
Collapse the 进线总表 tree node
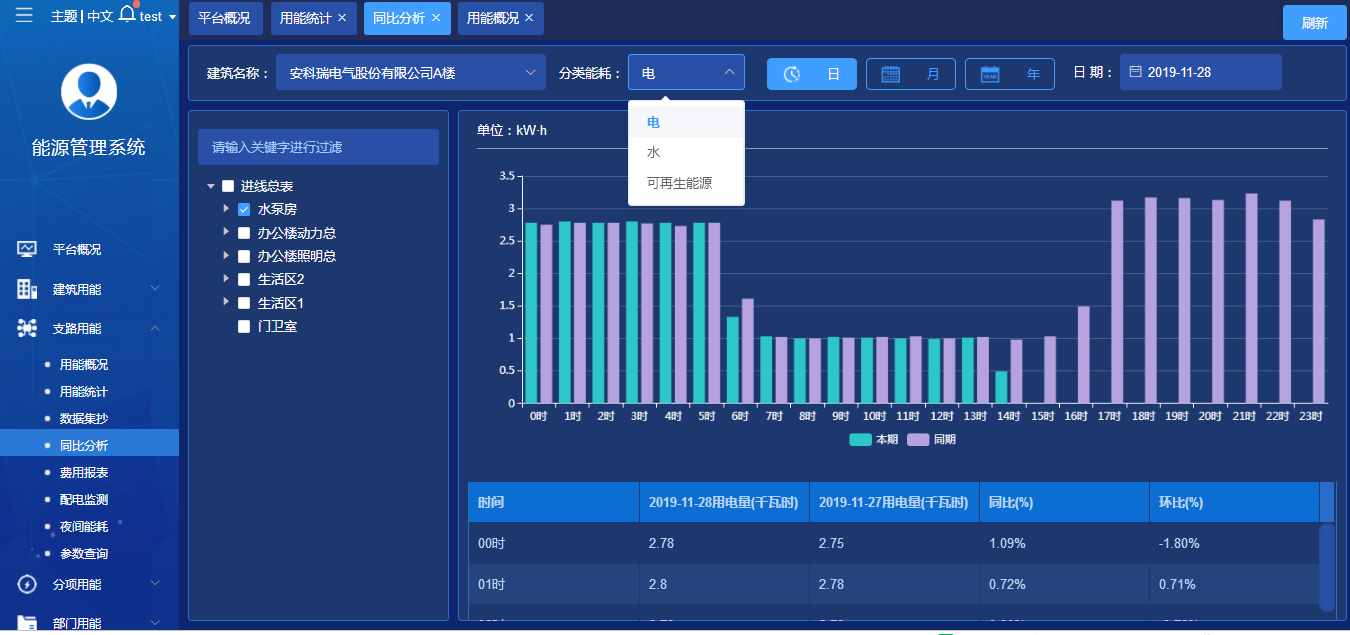click(211, 187)
